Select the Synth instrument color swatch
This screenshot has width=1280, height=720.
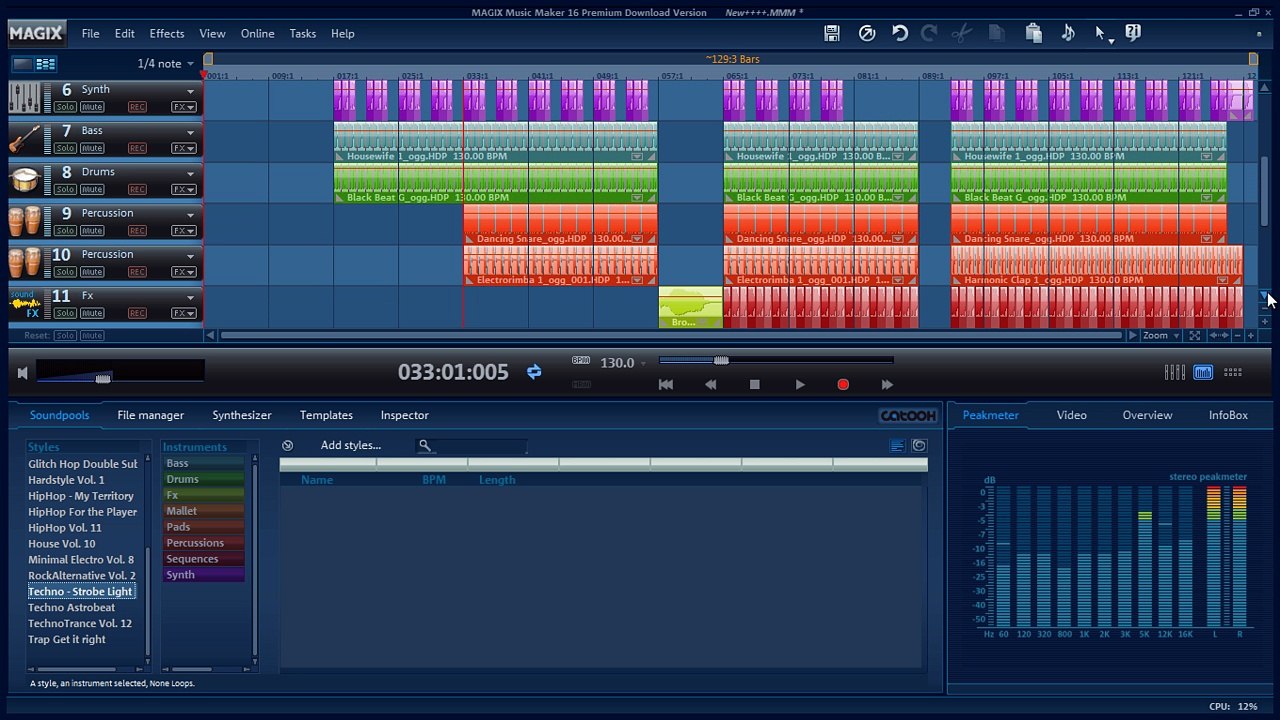204,575
